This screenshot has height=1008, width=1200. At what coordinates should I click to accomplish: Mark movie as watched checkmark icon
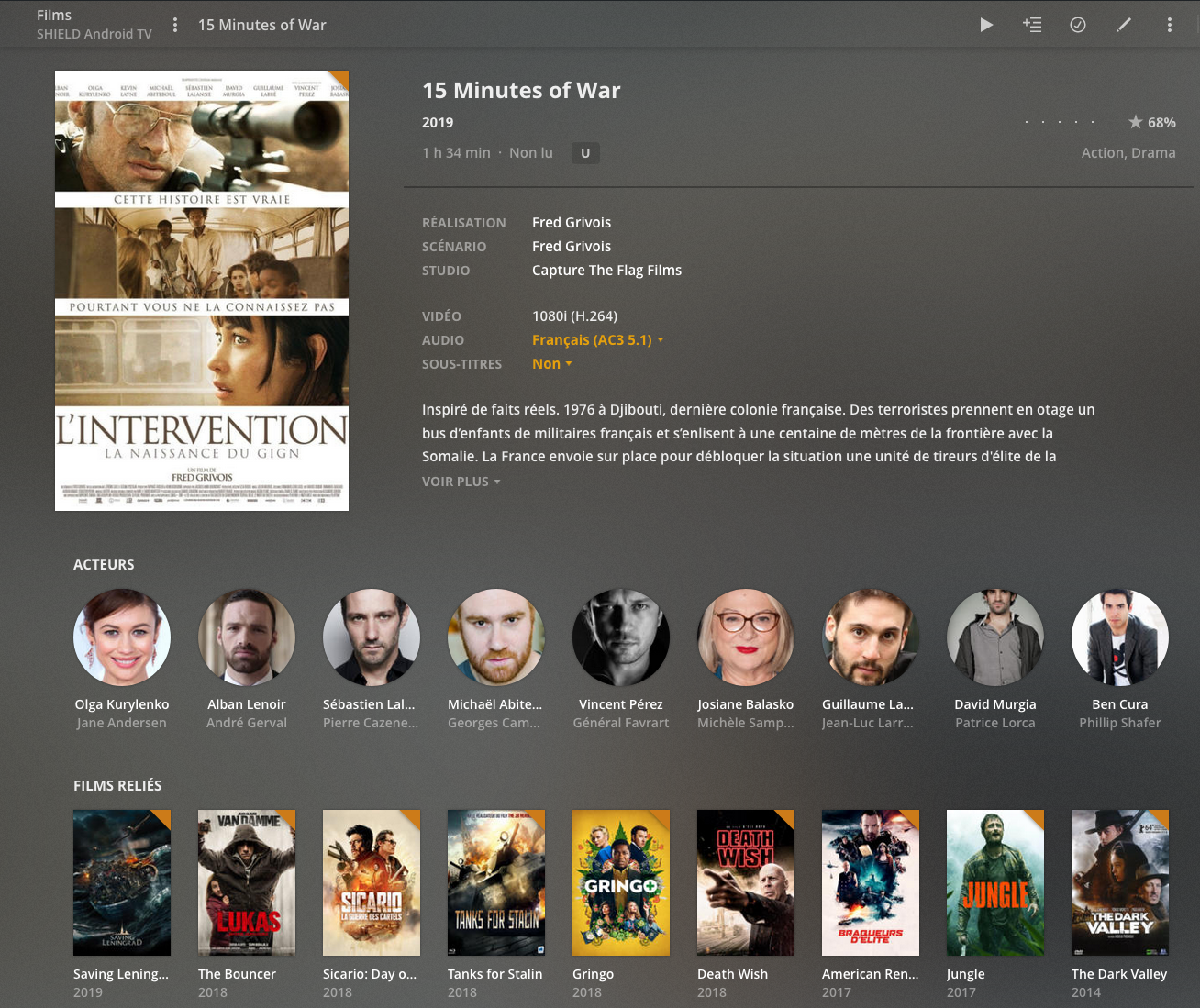[1078, 25]
